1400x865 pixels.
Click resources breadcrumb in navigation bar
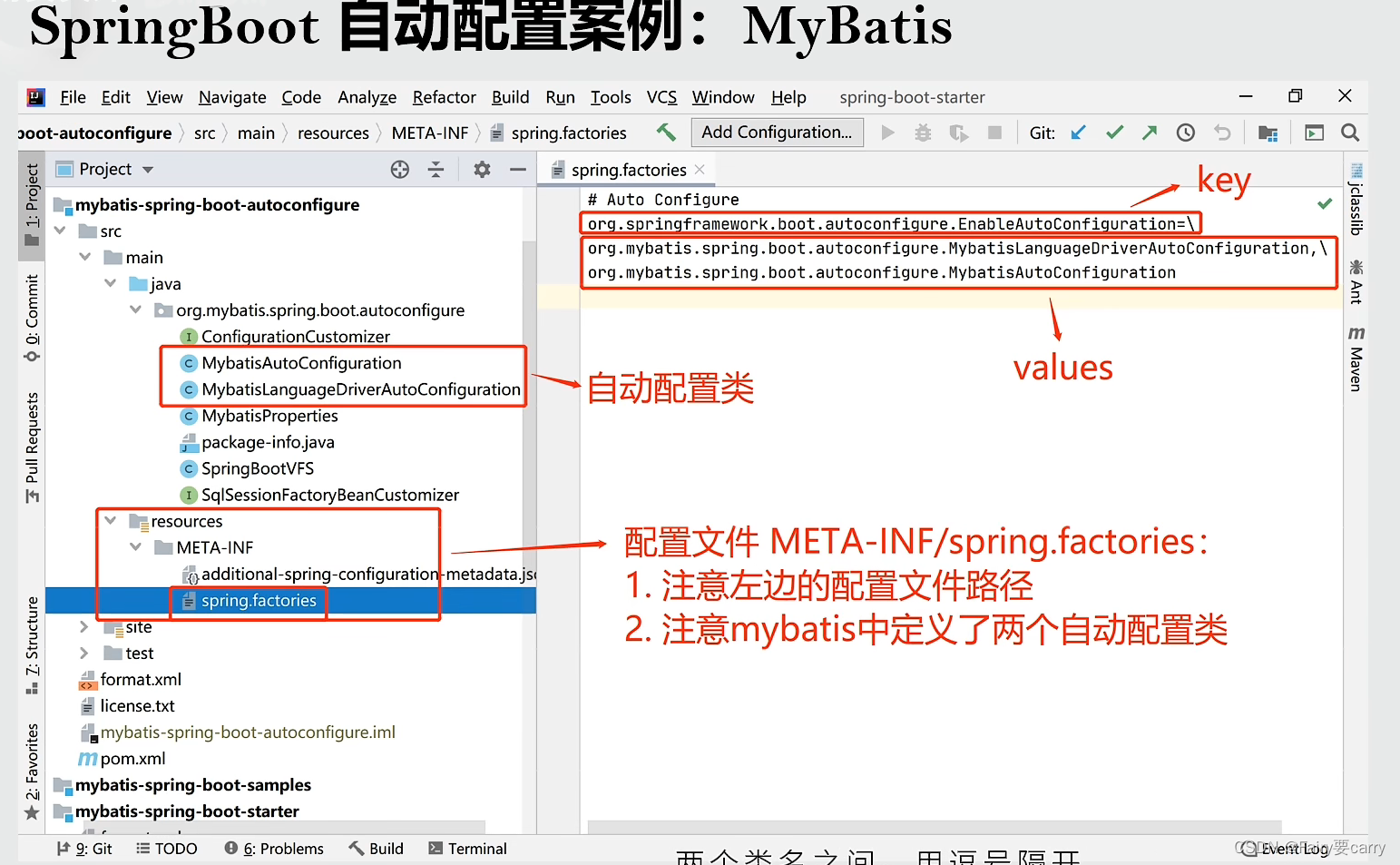tap(333, 133)
